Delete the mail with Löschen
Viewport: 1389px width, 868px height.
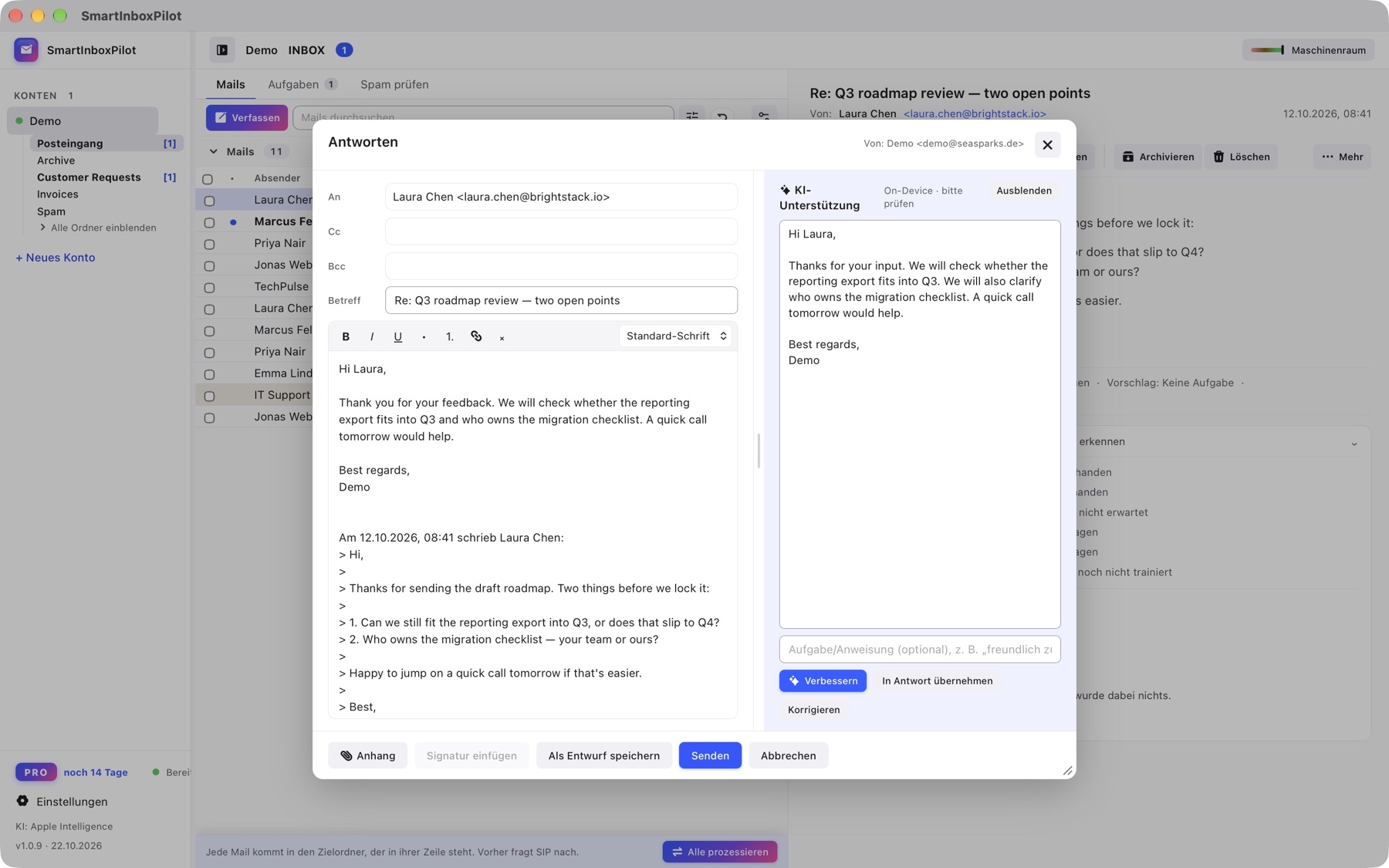1241,157
